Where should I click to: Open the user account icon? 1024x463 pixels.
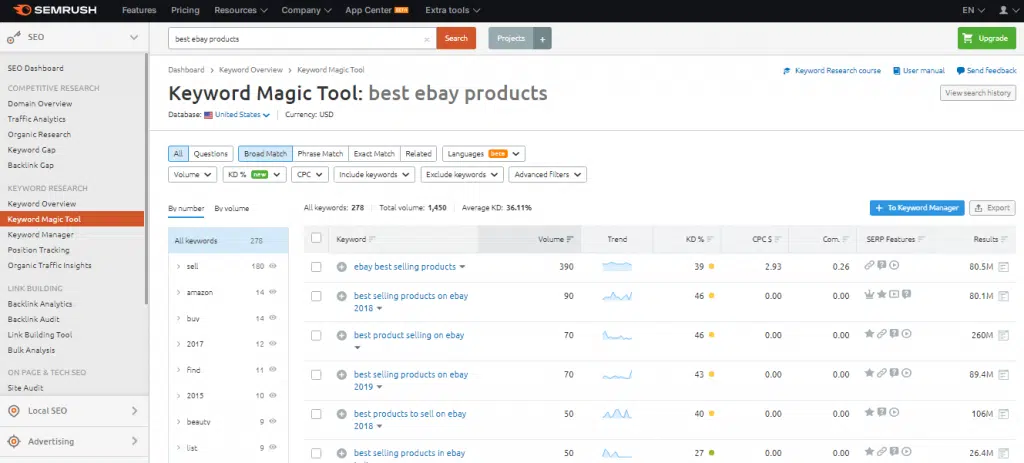pyautogui.click(x=1003, y=10)
